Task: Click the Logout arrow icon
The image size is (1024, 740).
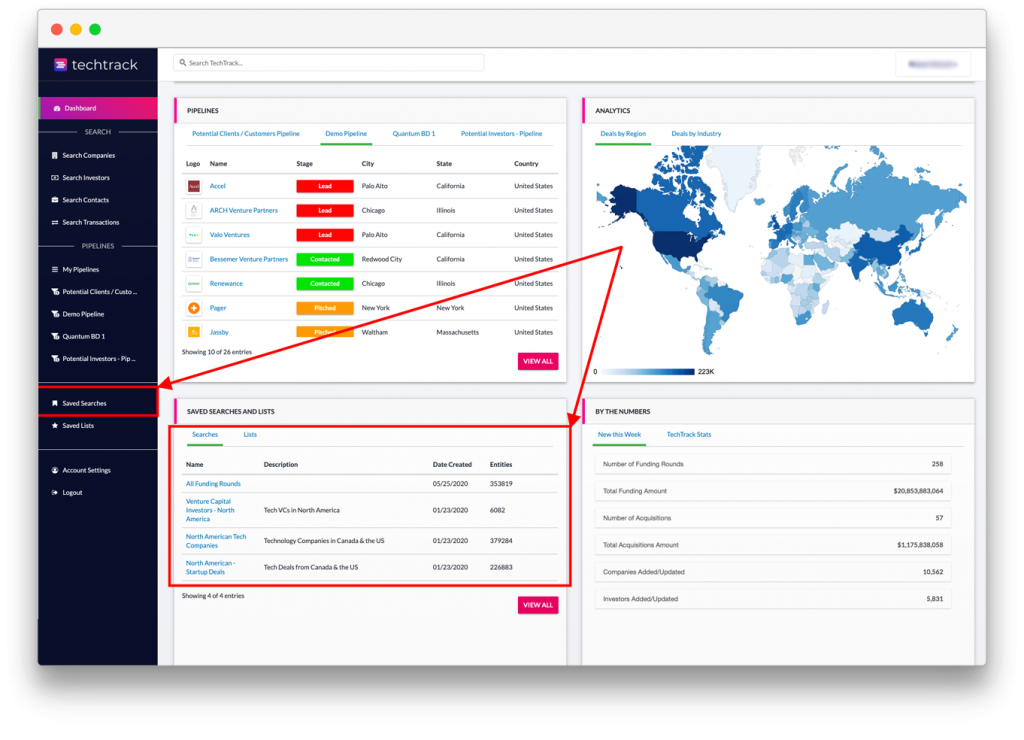Action: click(x=55, y=492)
